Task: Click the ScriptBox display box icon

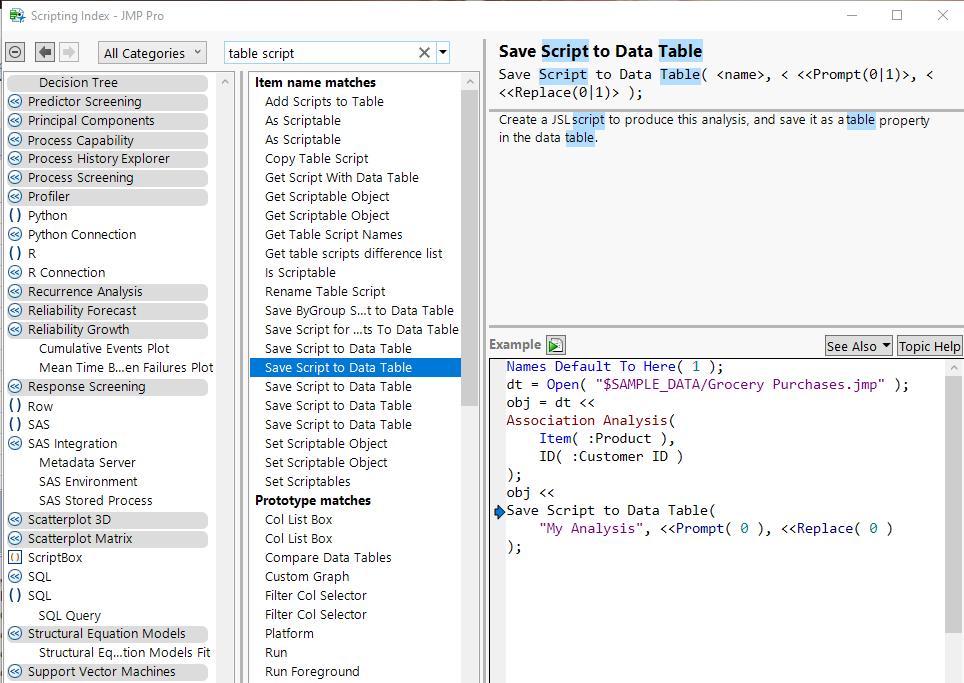Action: click(15, 557)
